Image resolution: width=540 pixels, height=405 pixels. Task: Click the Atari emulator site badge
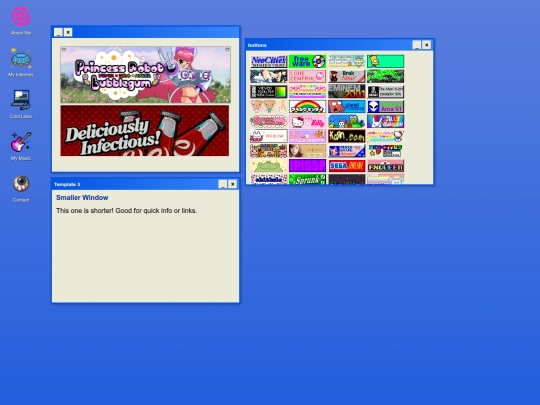point(385,91)
